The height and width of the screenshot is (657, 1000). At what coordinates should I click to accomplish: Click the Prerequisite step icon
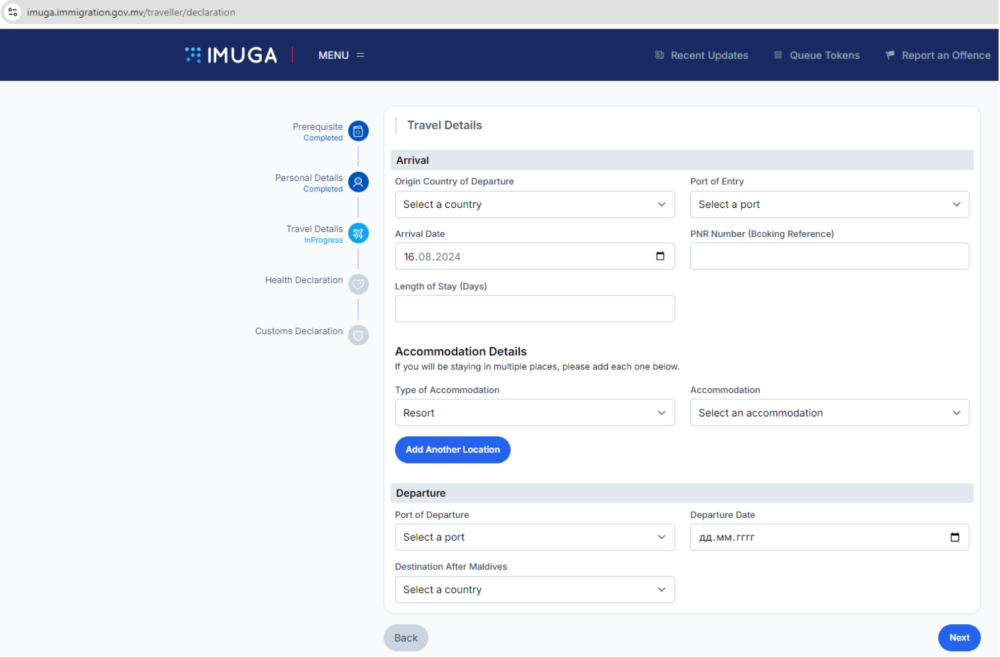pyautogui.click(x=358, y=131)
